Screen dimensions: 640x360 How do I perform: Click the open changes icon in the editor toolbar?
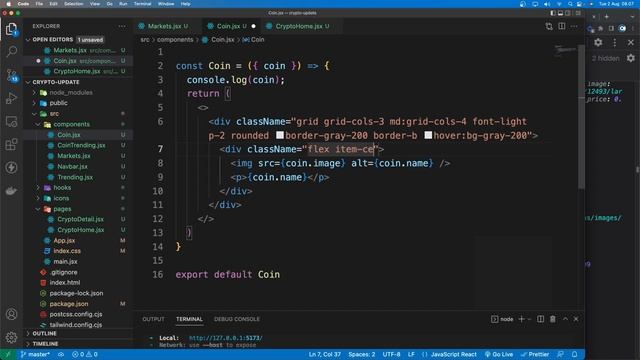[549, 27]
